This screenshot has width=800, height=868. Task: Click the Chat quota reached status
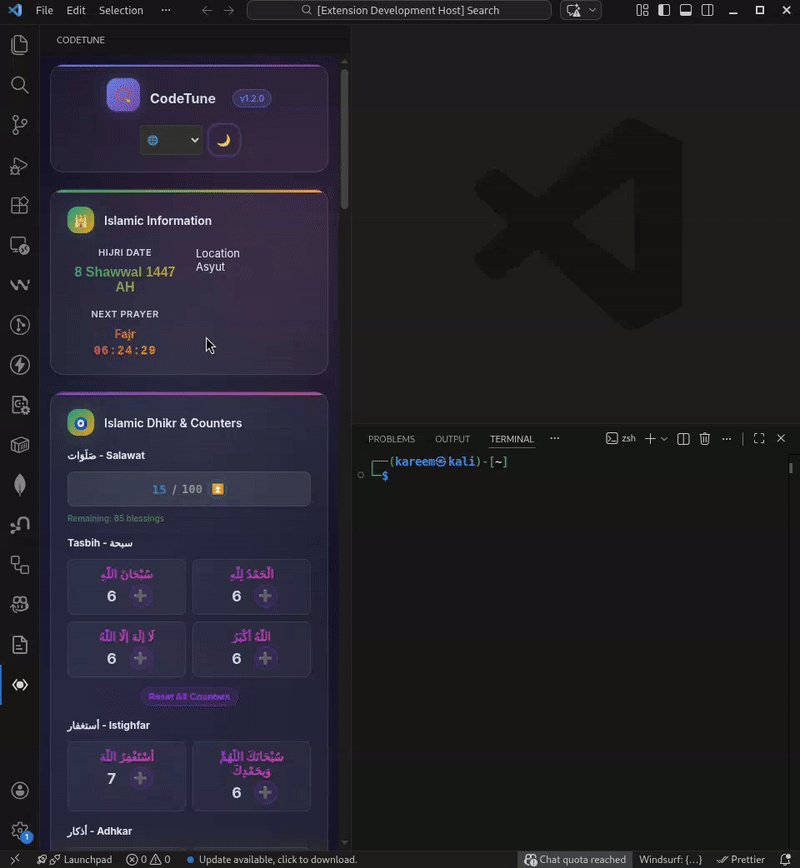click(575, 859)
